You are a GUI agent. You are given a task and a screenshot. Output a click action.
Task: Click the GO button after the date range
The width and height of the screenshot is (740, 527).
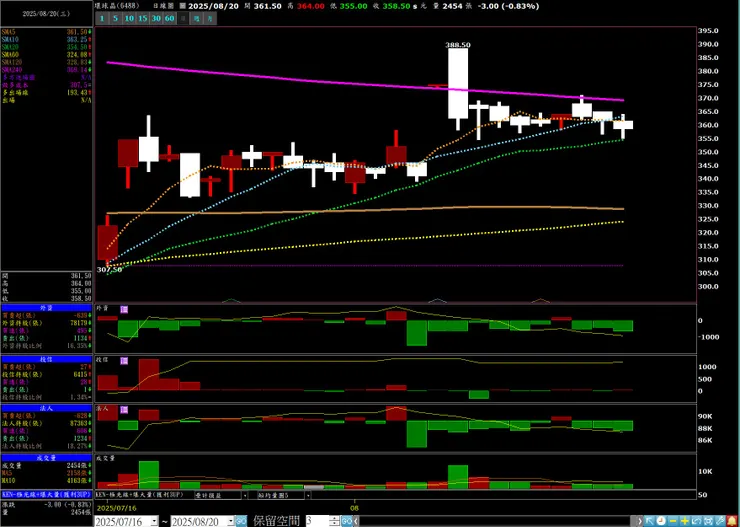241,521
